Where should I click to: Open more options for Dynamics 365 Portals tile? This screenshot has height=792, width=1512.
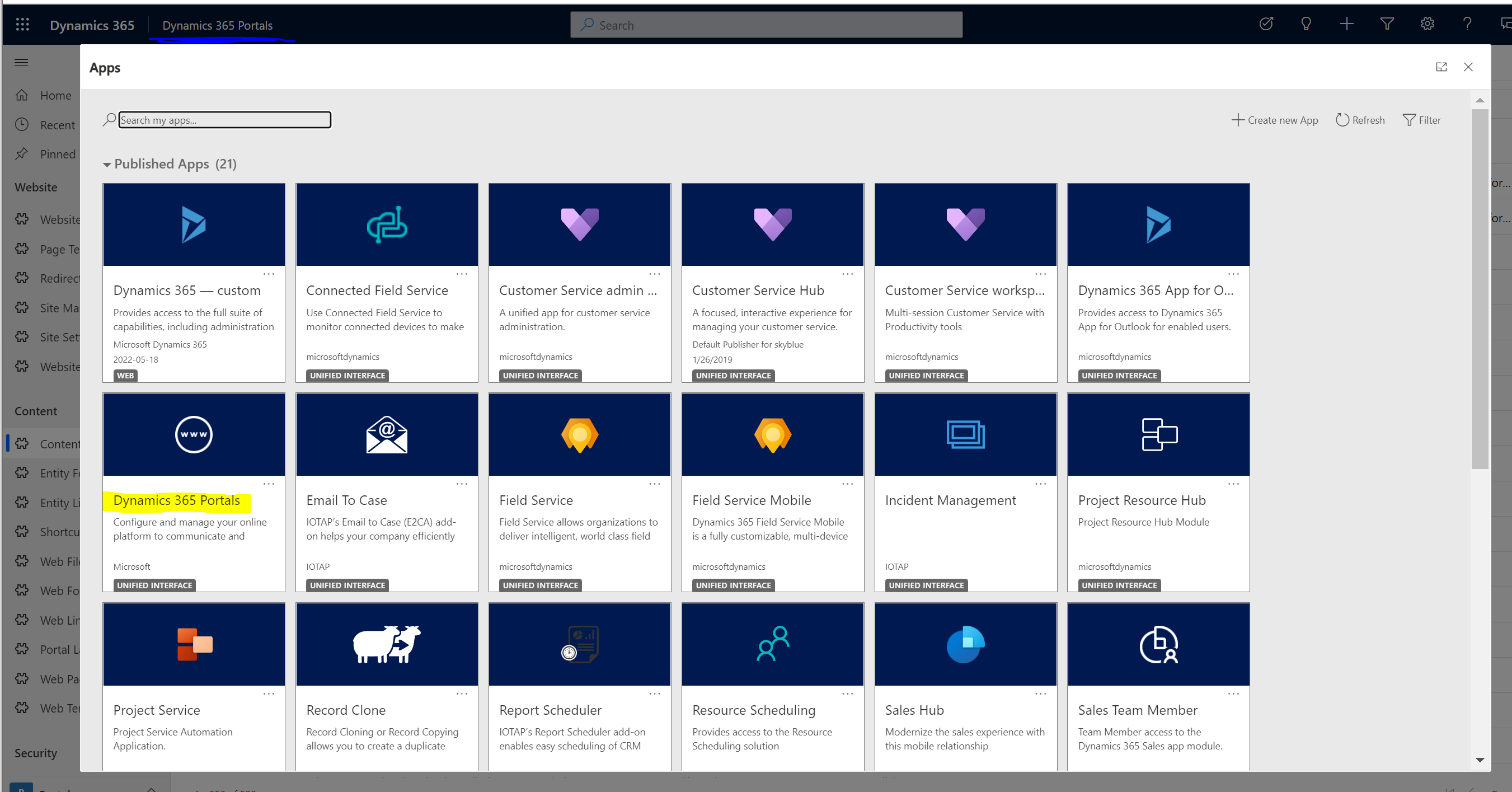pyautogui.click(x=269, y=484)
